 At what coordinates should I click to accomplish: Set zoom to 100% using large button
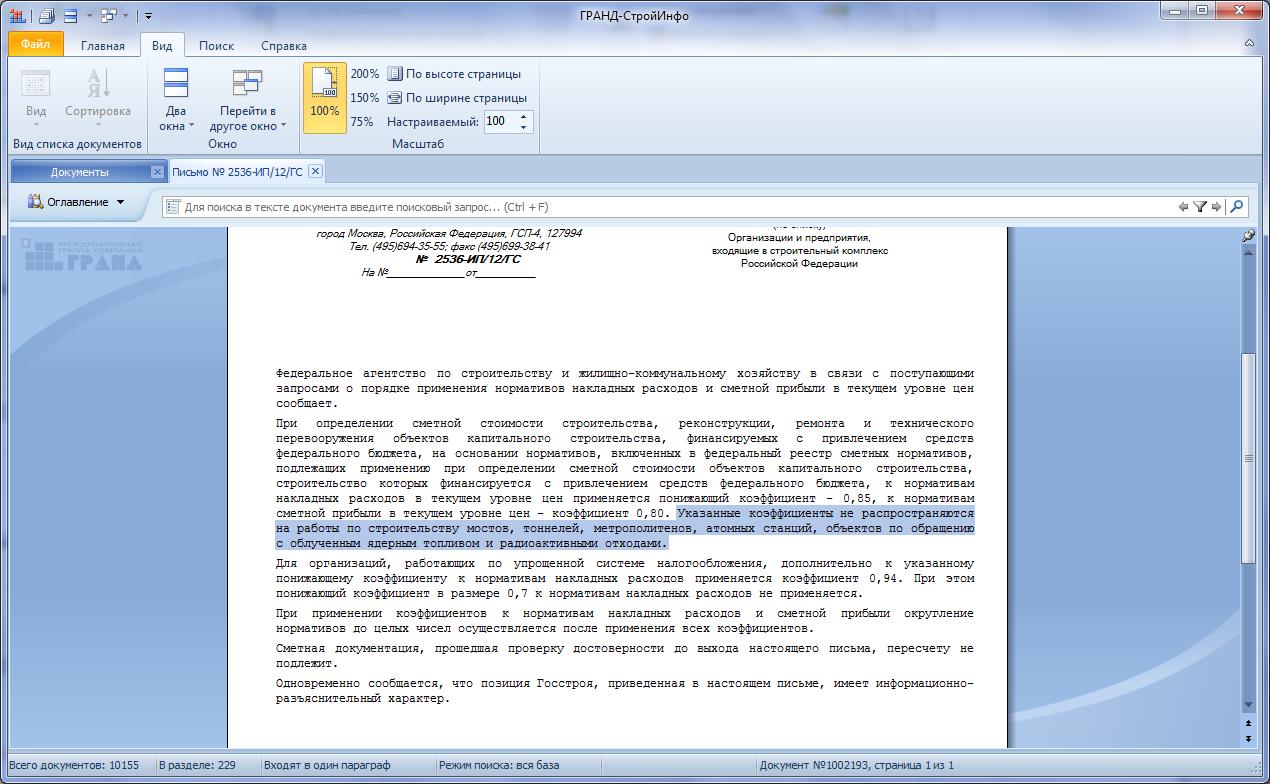[325, 98]
